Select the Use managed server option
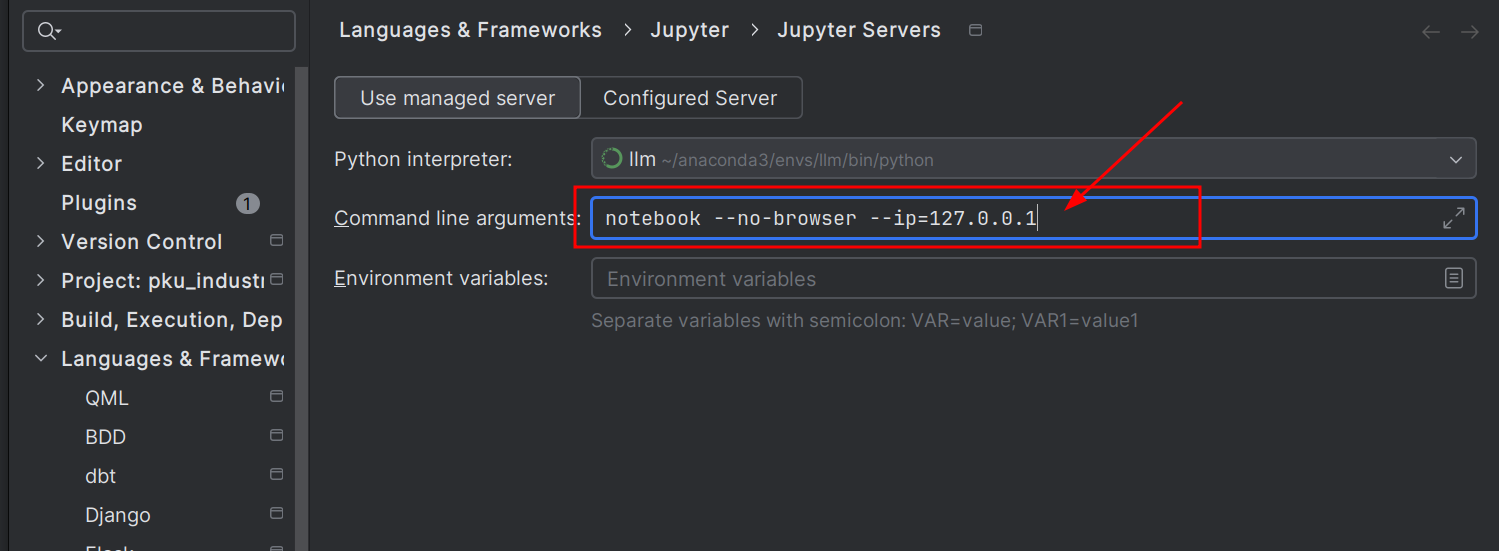Viewport: 1499px width, 551px height. pyautogui.click(x=457, y=98)
